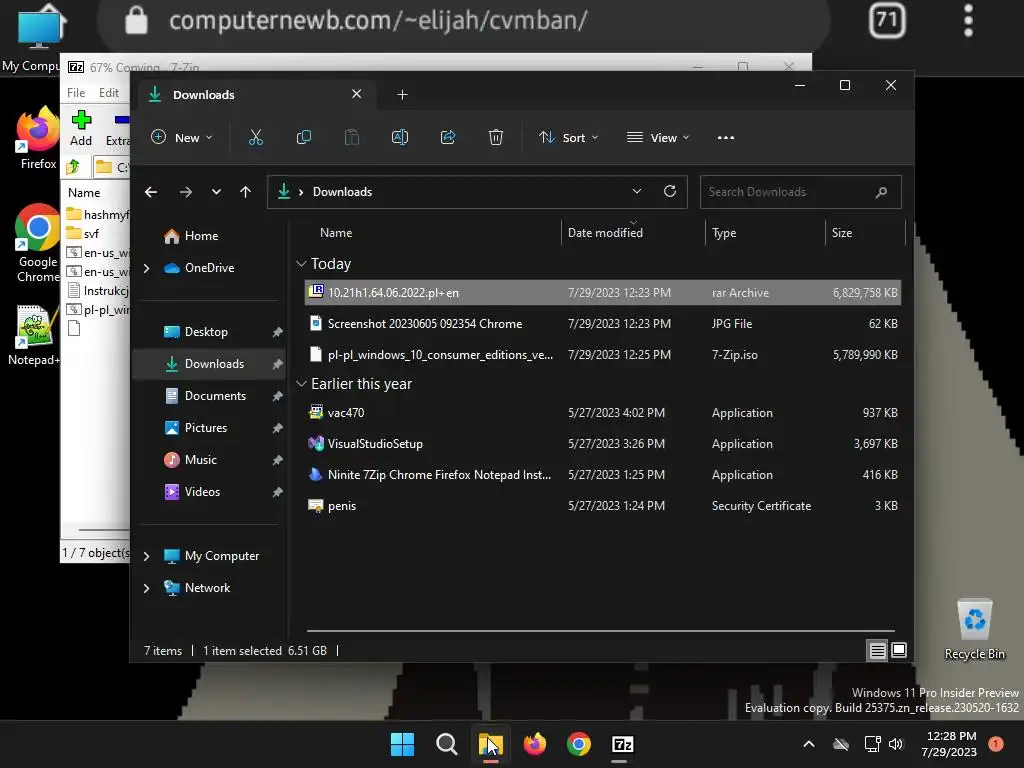Open the New dropdown menu

click(x=182, y=137)
